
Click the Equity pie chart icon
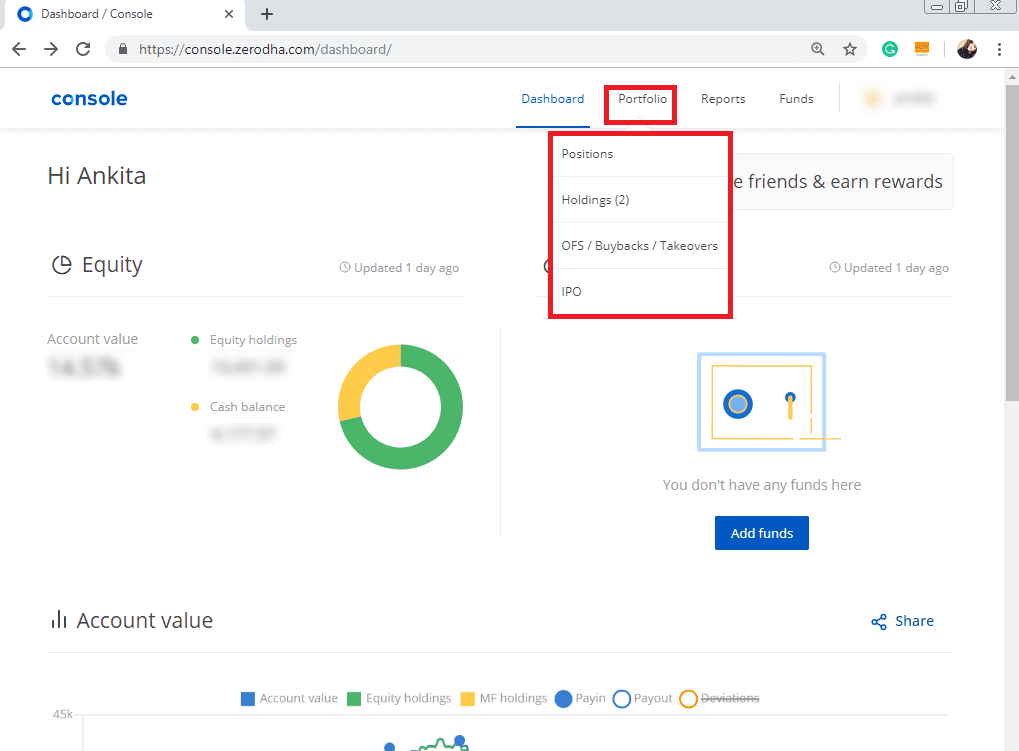[62, 265]
